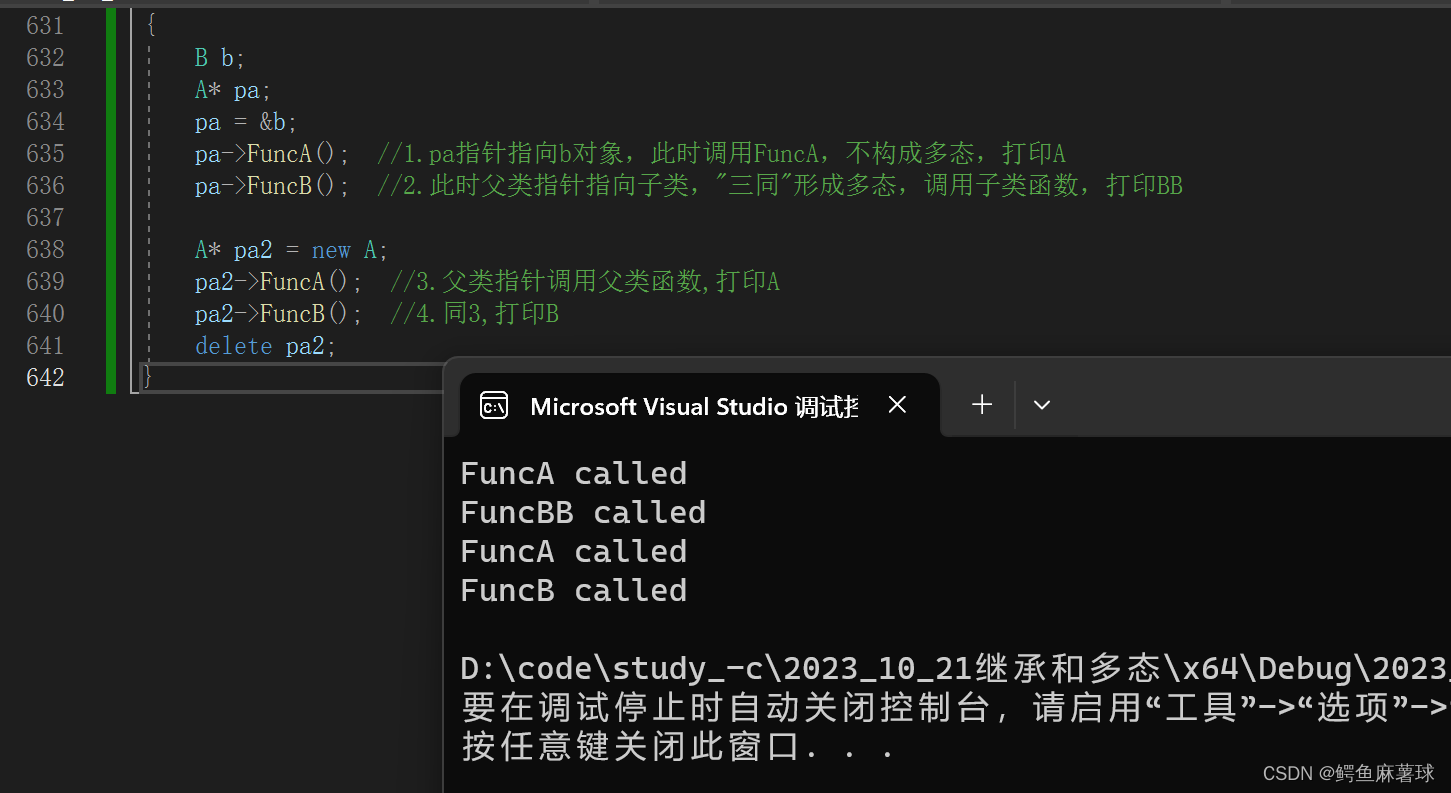Click line number 633 in gutter

[x=45, y=89]
